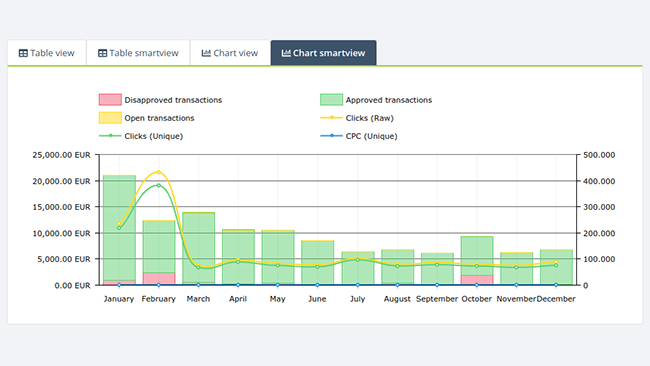Toggle Disapproved transactions series via legend label

point(173,100)
